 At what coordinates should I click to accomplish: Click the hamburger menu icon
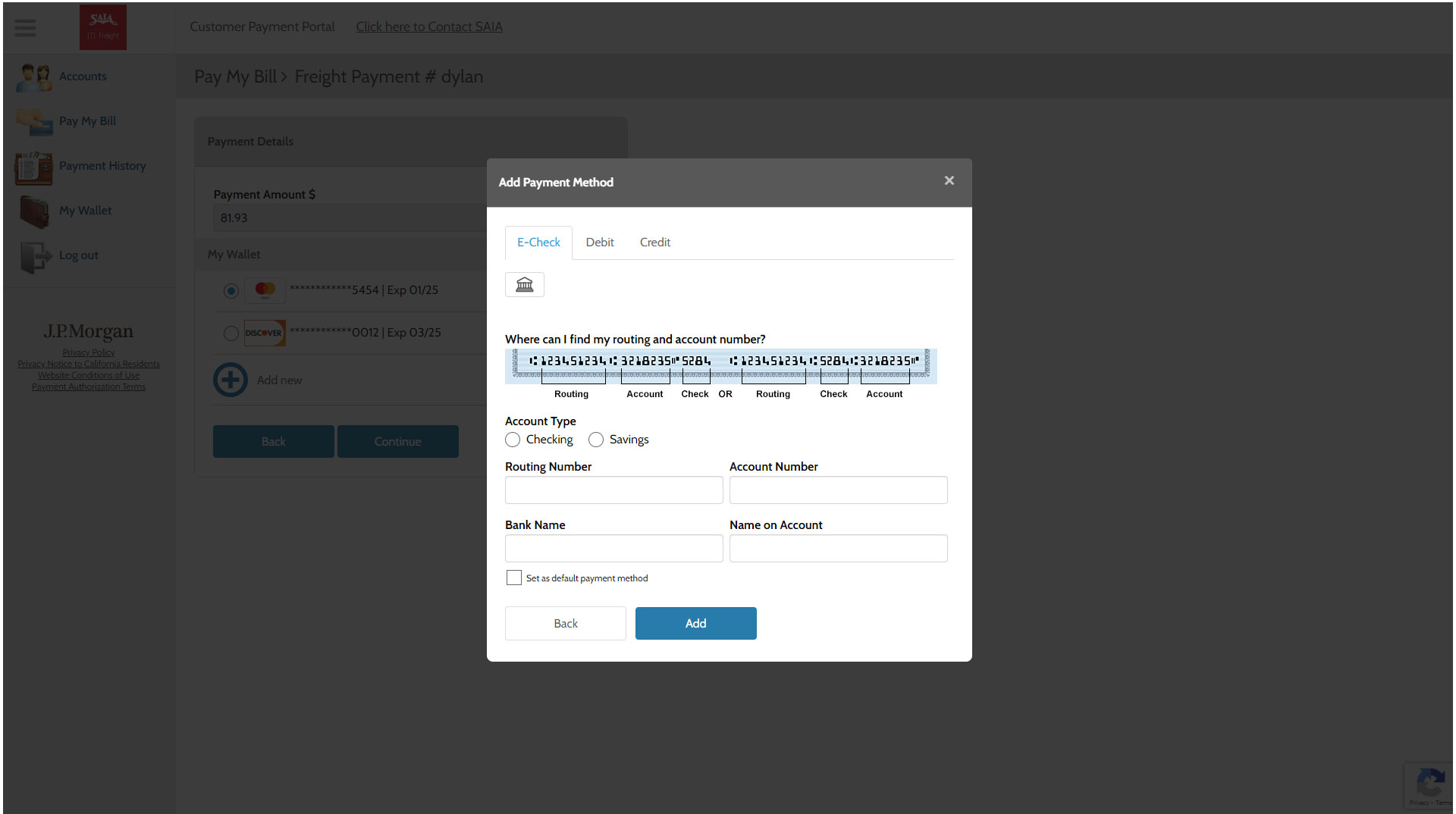click(25, 28)
